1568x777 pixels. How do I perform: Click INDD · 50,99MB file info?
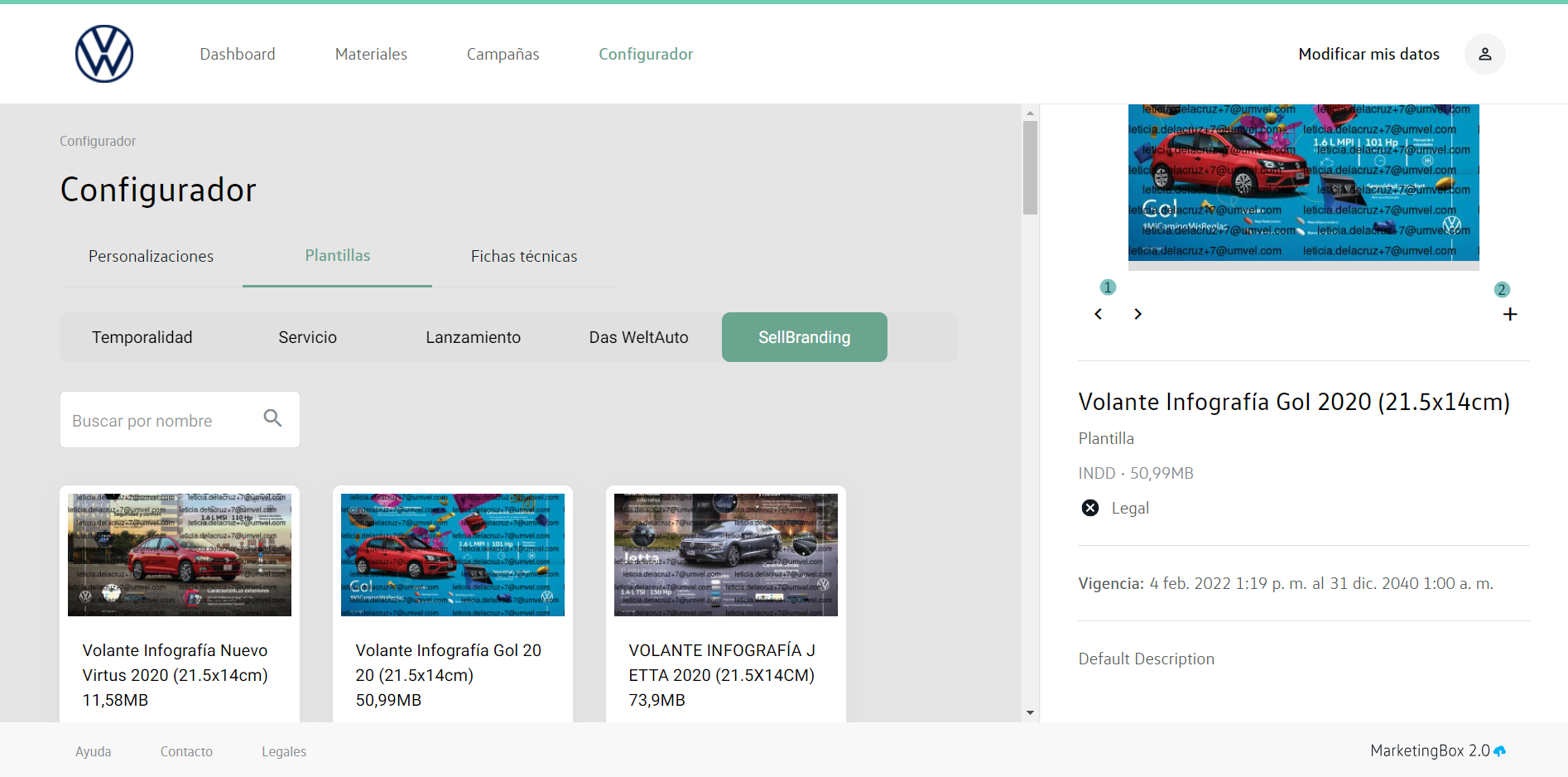[x=1136, y=473]
